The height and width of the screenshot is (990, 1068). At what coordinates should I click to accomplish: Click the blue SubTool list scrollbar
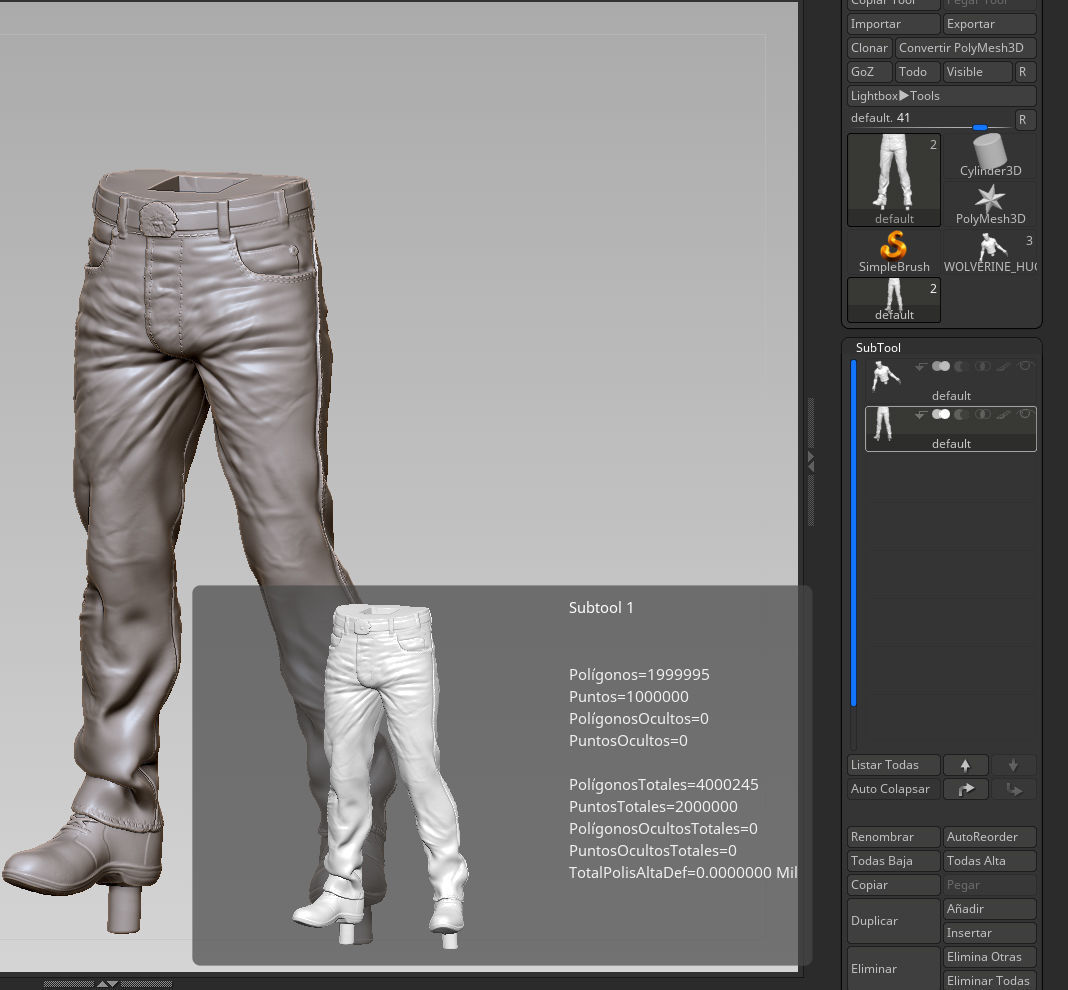pyautogui.click(x=853, y=533)
